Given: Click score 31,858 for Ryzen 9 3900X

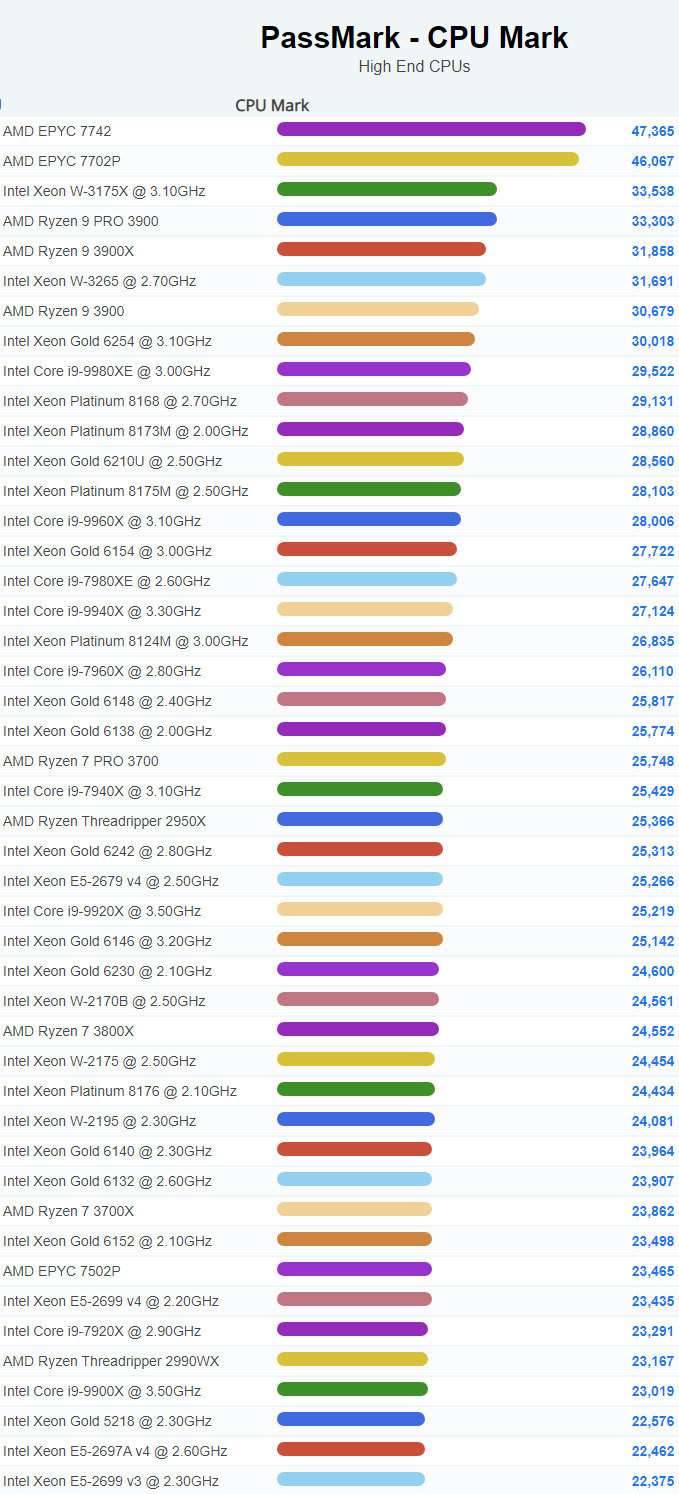Looking at the screenshot, I should (653, 251).
